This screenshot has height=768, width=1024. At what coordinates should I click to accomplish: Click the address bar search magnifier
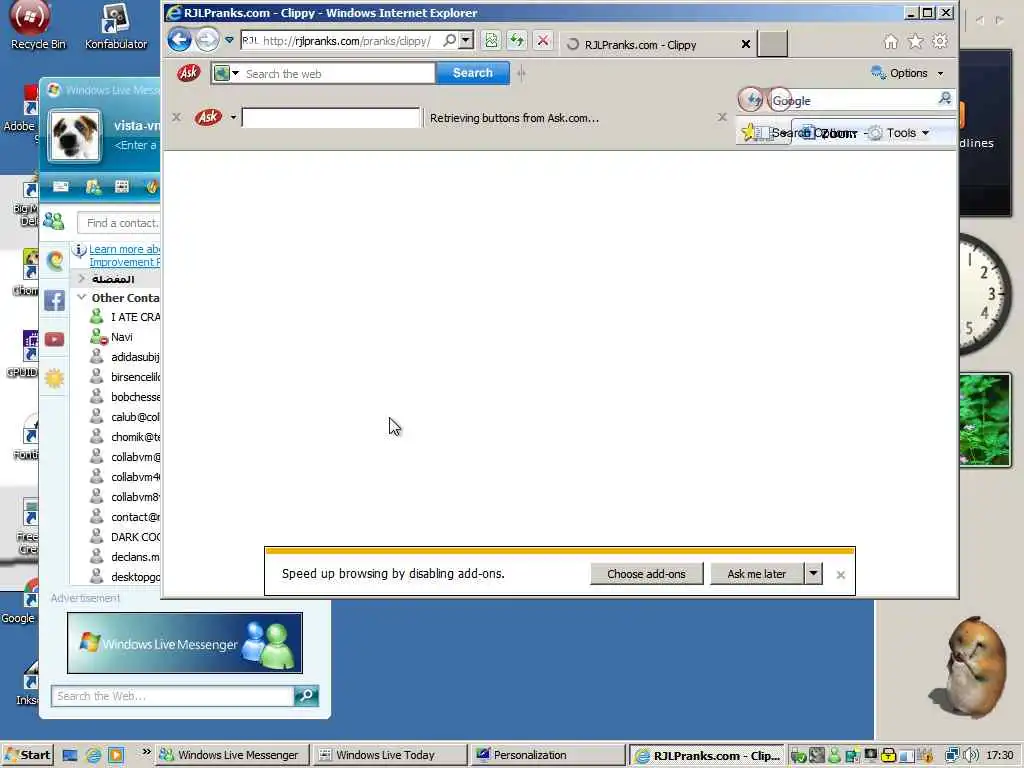coord(449,40)
